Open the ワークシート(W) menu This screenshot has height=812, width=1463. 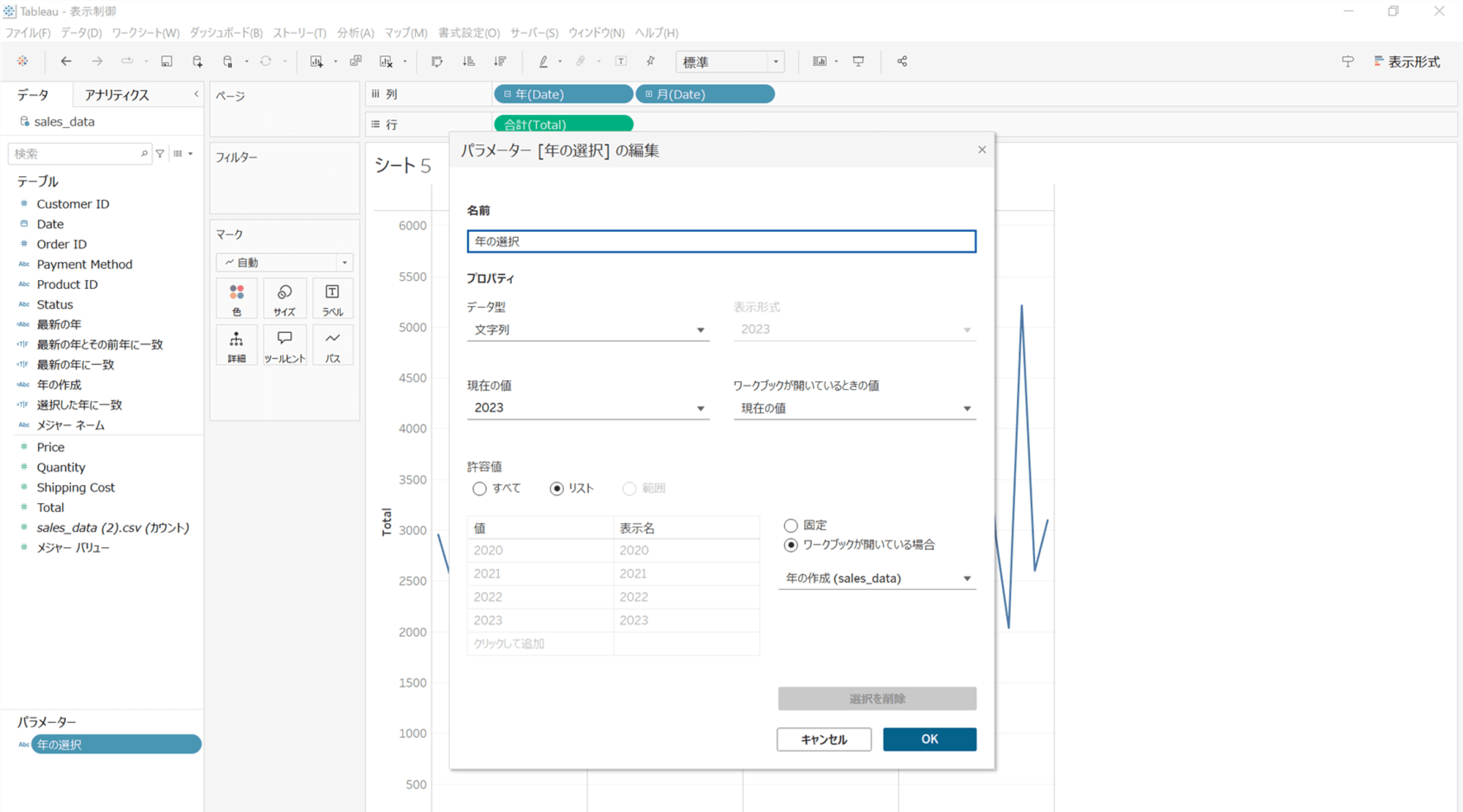[x=146, y=33]
